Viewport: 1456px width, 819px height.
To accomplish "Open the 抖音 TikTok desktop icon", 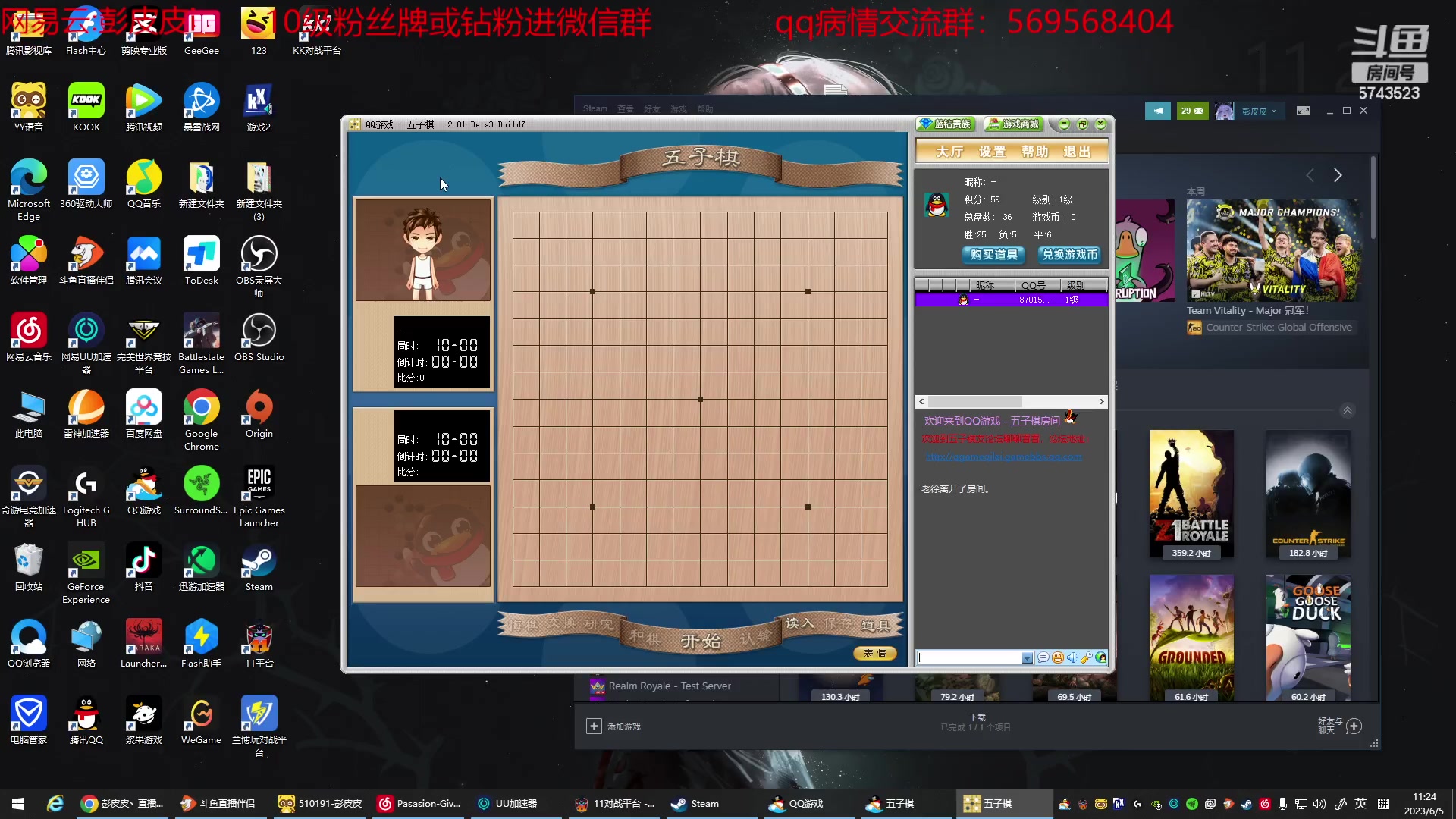I will pyautogui.click(x=143, y=567).
